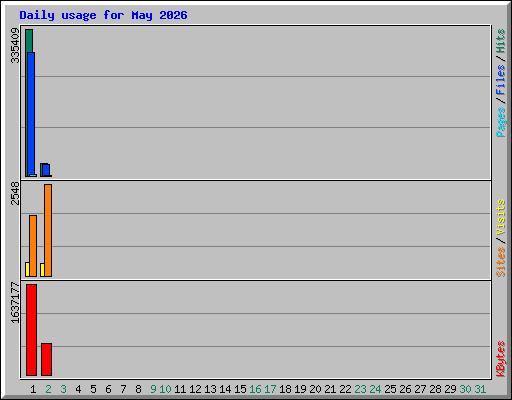Click day 2 on the x-axis
512x400 pixels.
pos(48,389)
